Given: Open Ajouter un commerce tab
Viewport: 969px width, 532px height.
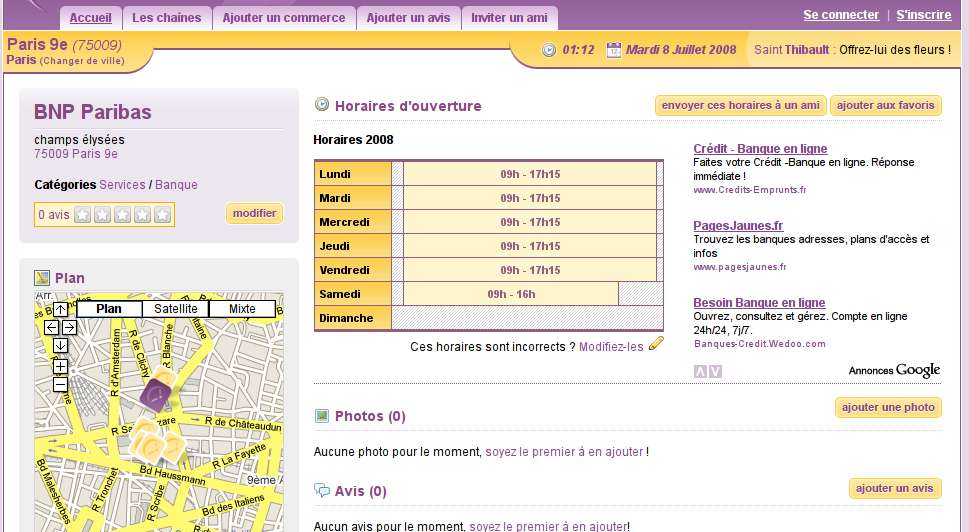Looking at the screenshot, I should pos(284,18).
